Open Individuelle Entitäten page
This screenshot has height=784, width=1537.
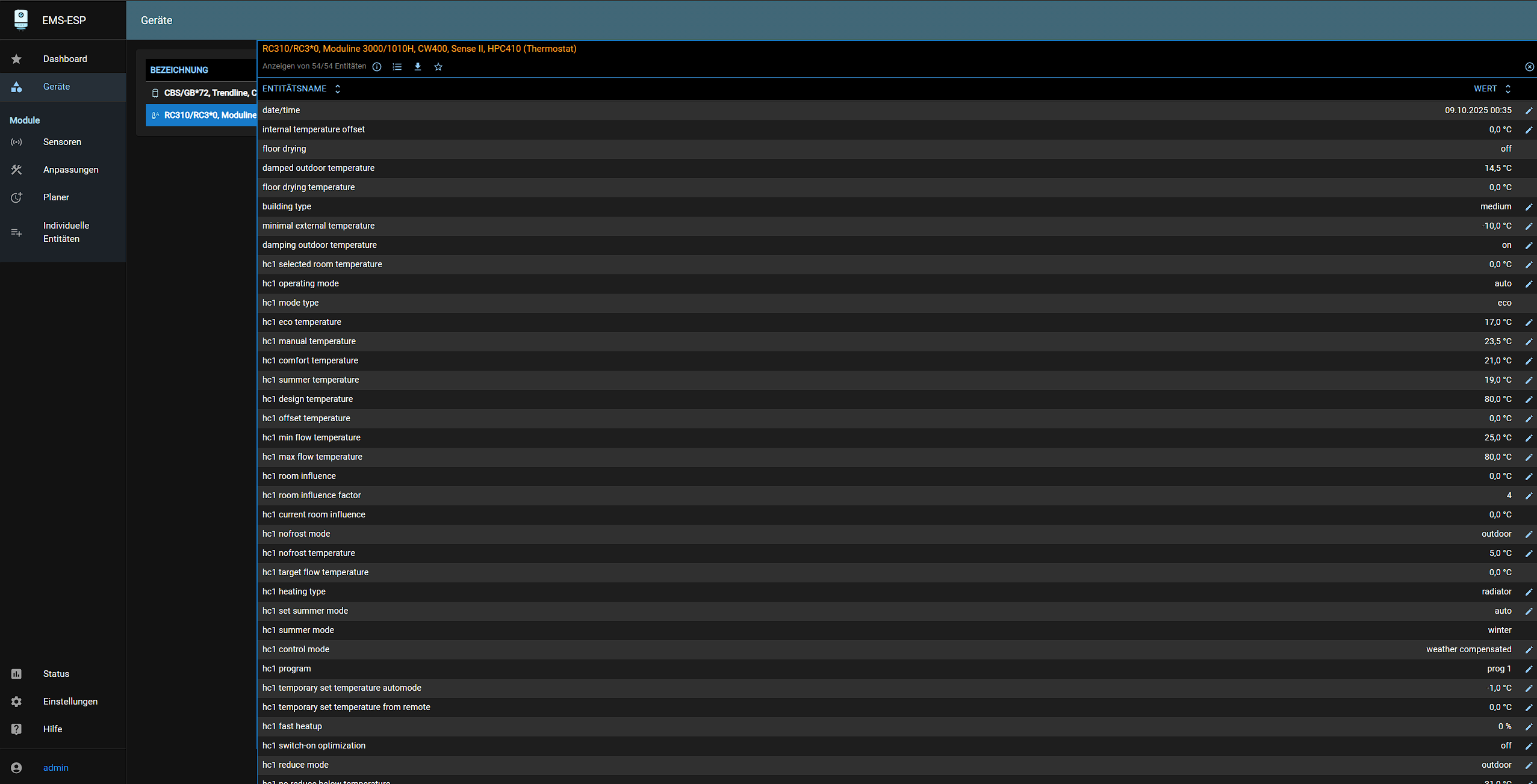(x=63, y=232)
